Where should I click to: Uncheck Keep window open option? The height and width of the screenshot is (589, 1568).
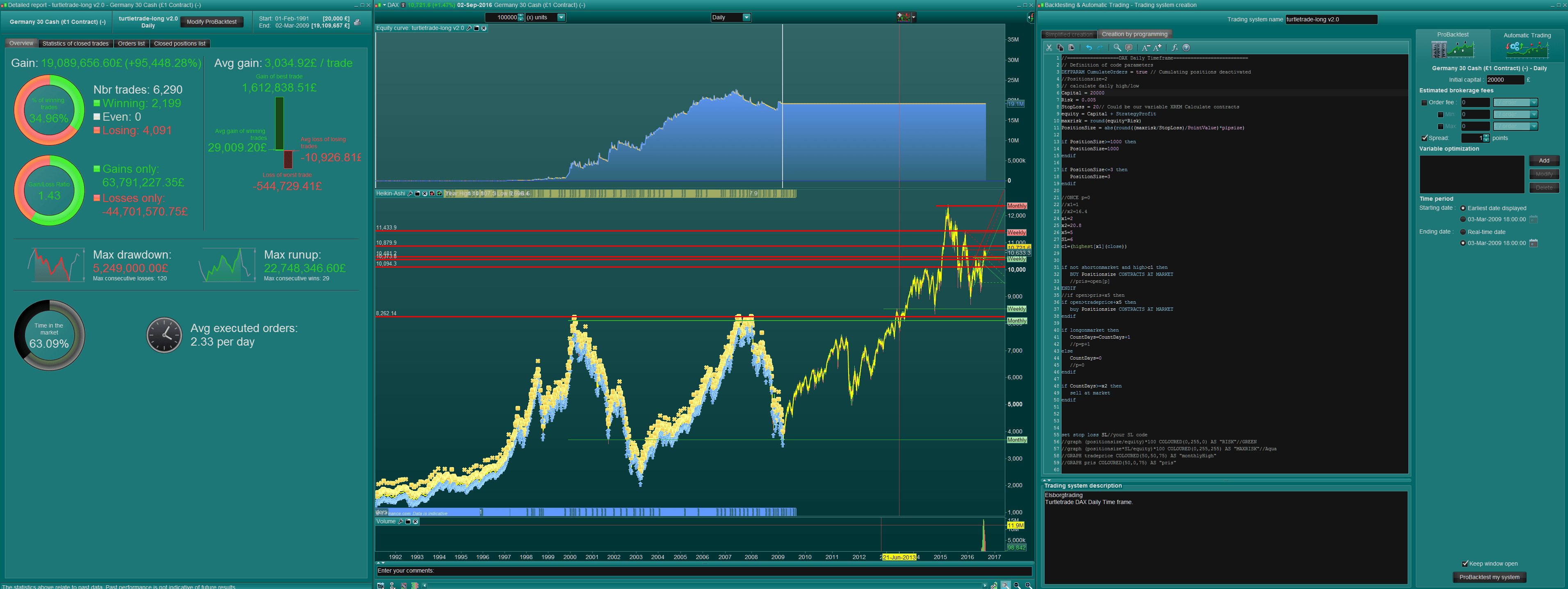tap(1465, 564)
